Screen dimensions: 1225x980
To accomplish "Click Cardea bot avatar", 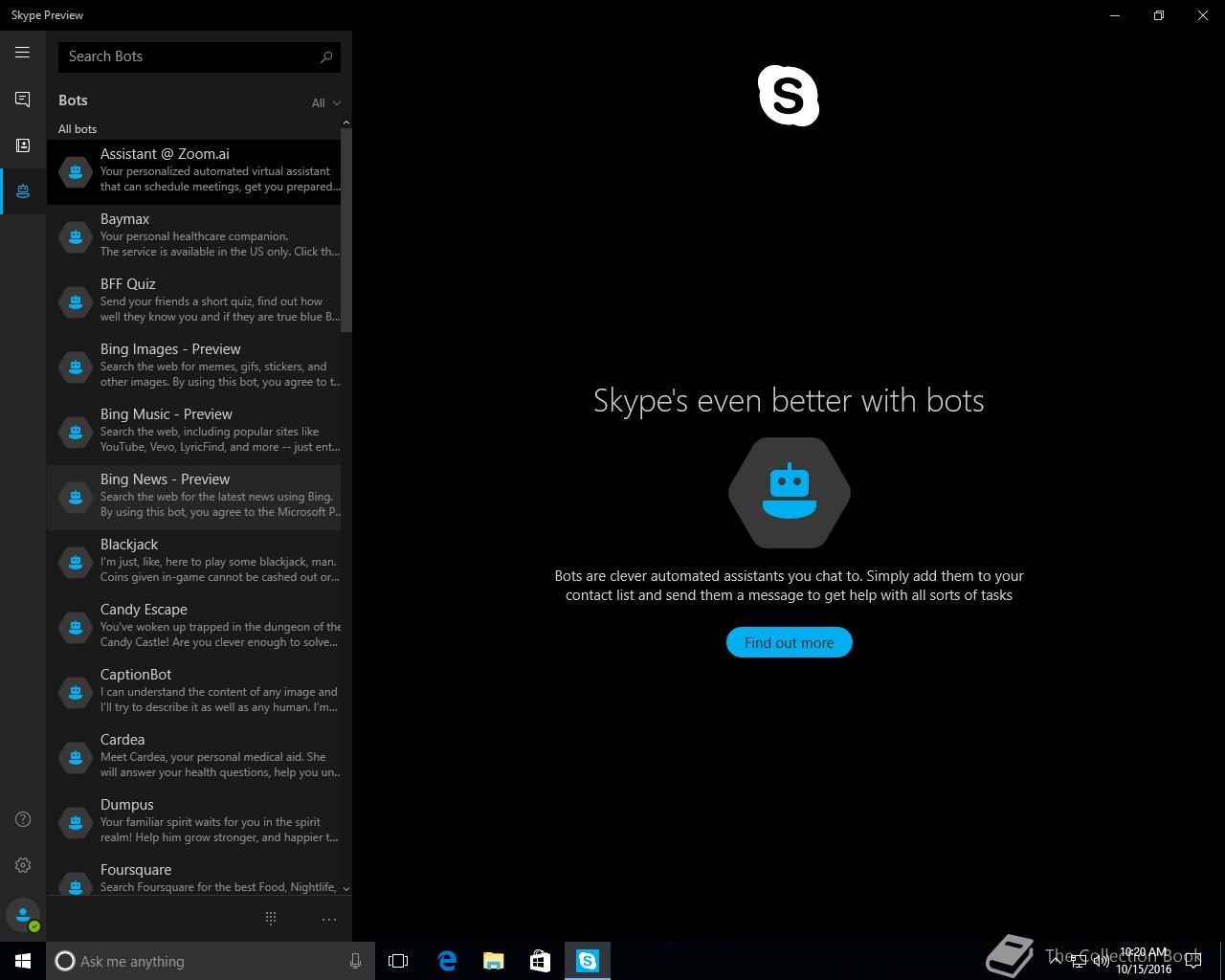I will [x=76, y=757].
